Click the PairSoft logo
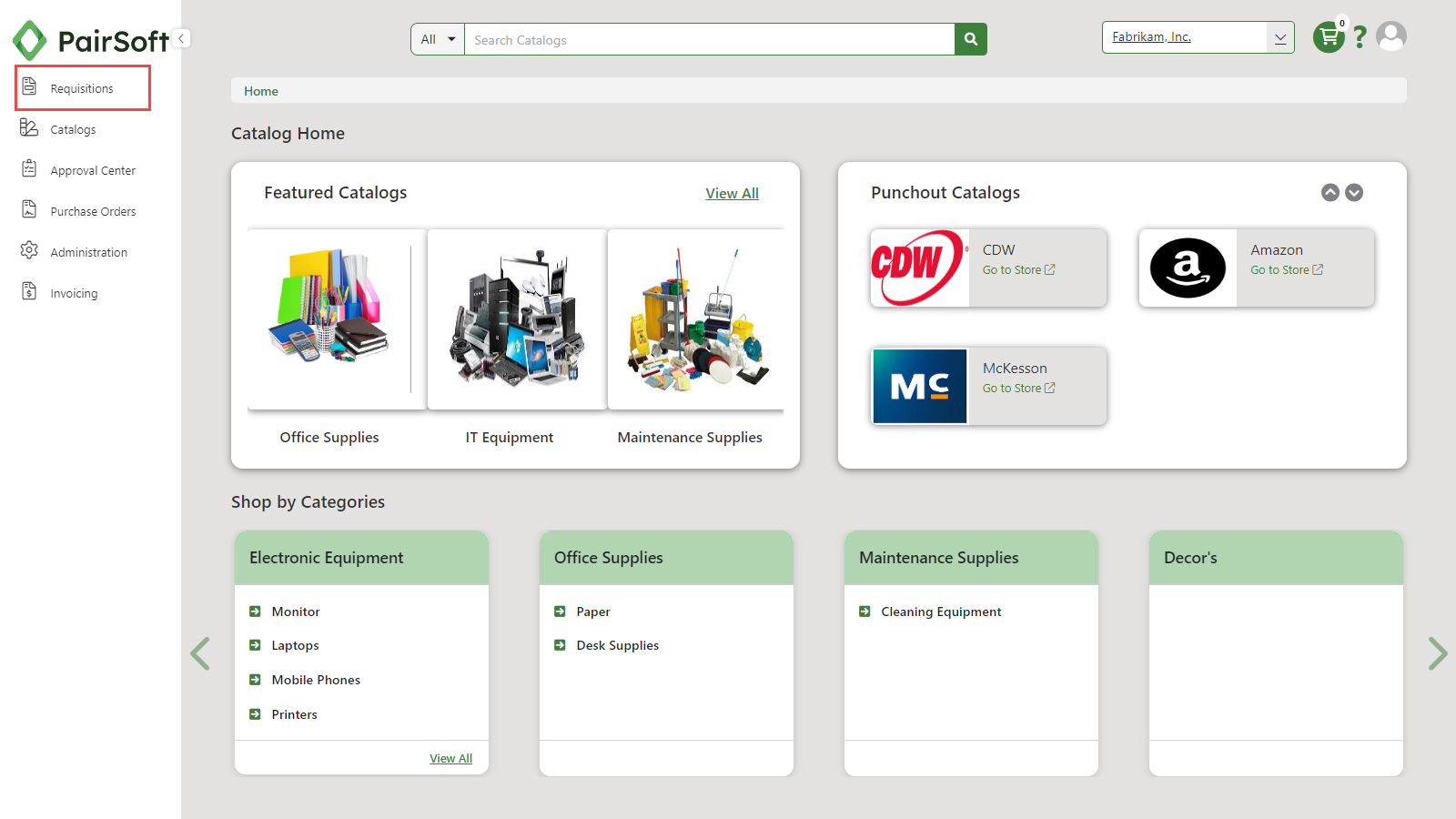The width and height of the screenshot is (1456, 819). coord(90,40)
